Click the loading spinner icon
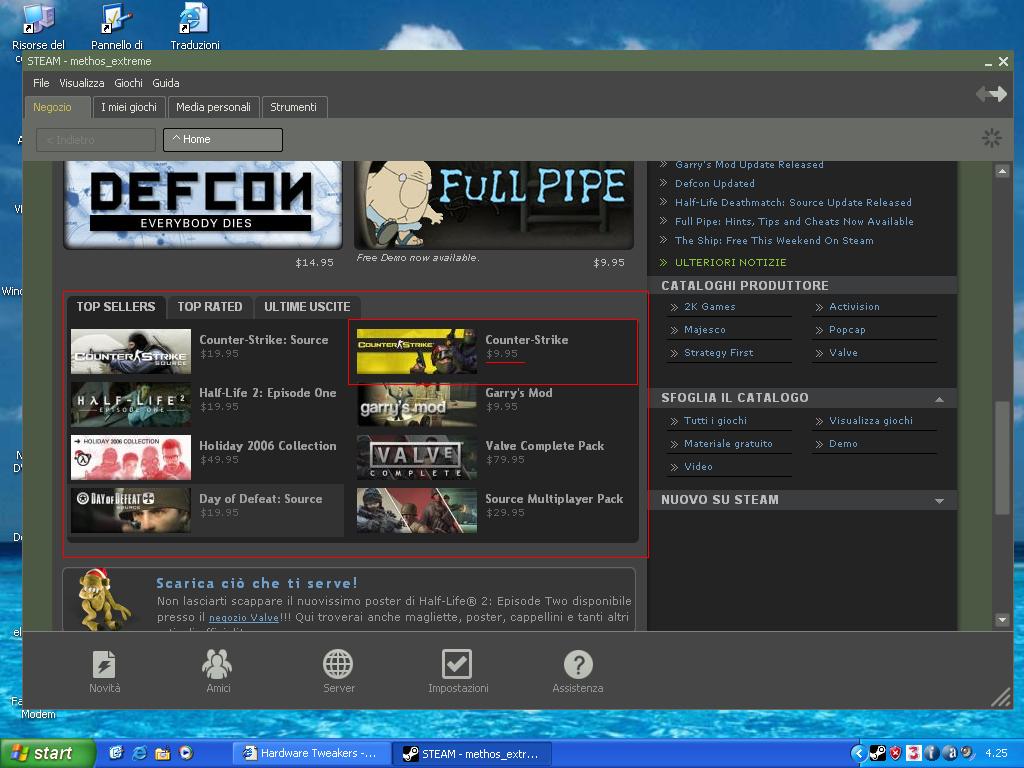The height and width of the screenshot is (768, 1024). 991,138
